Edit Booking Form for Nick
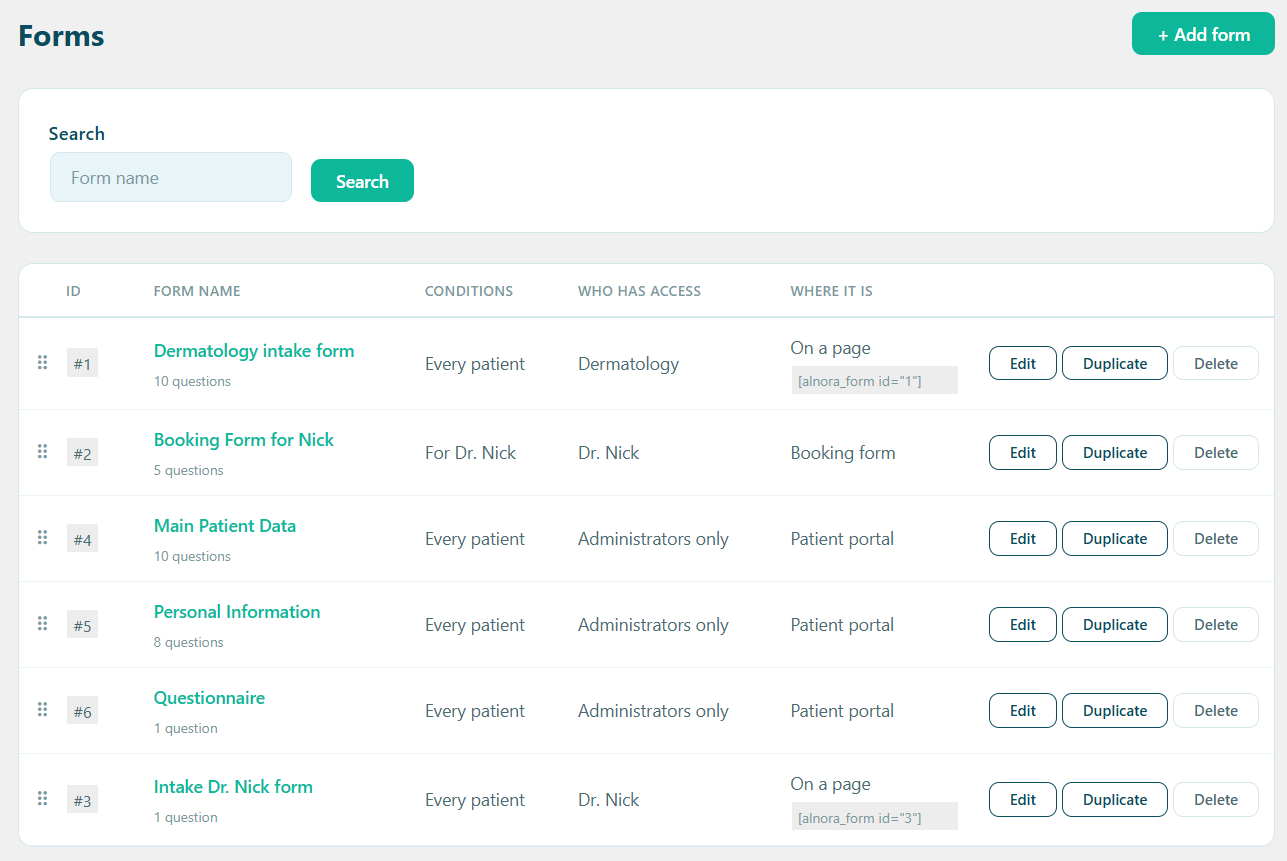1287x861 pixels. [x=1023, y=452]
